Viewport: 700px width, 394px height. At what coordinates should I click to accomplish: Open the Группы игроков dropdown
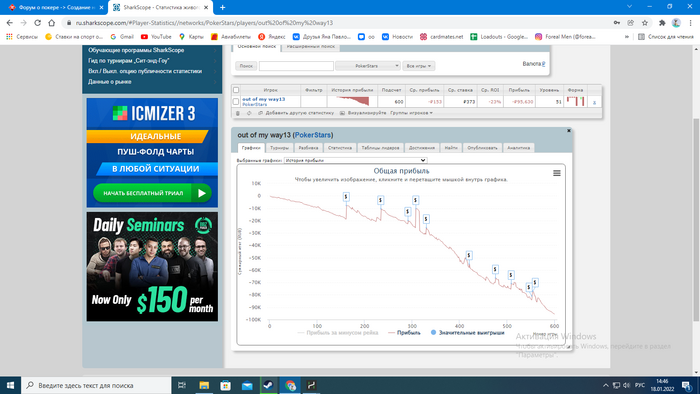[x=411, y=113]
